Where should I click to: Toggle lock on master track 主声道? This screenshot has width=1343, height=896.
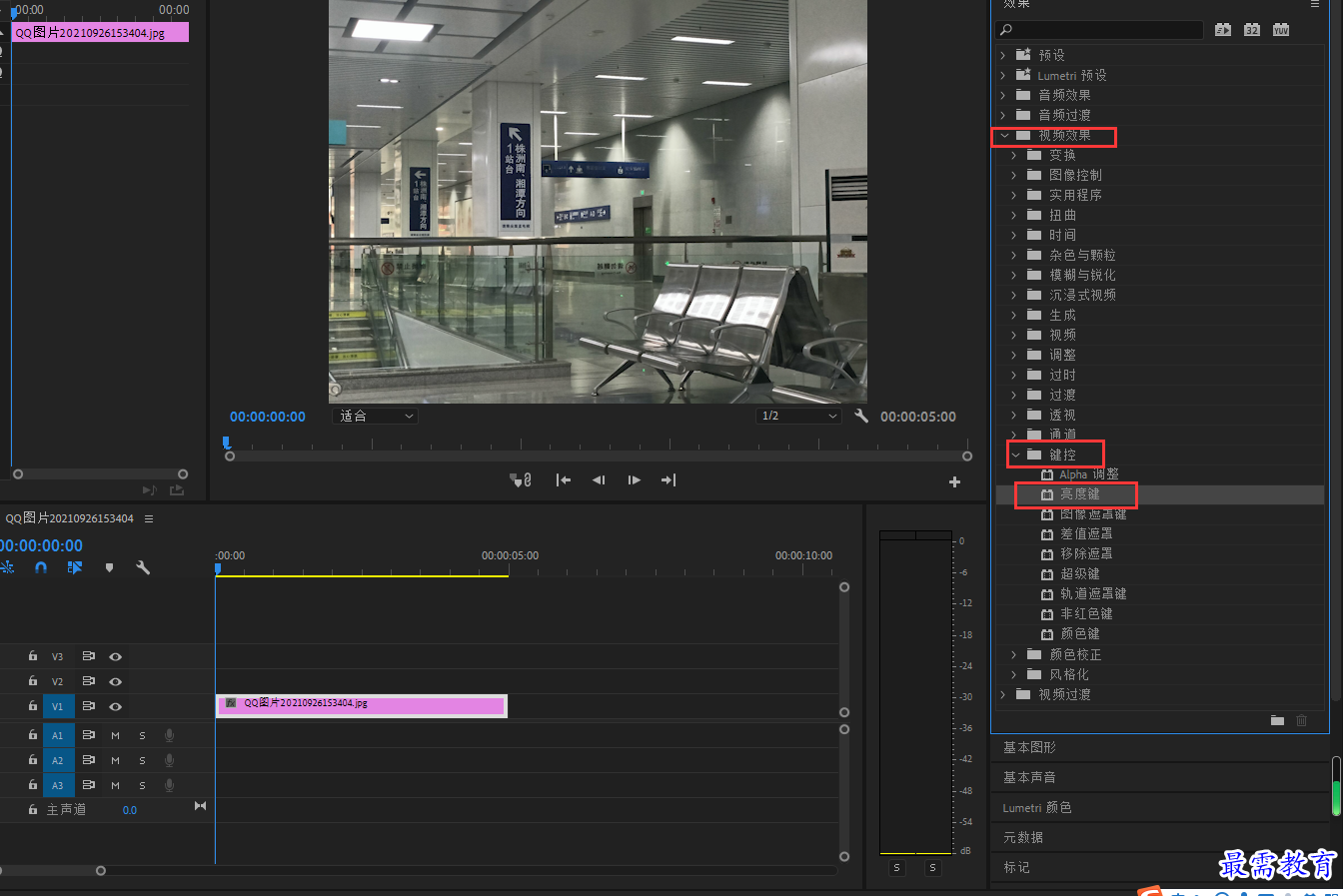(33, 809)
